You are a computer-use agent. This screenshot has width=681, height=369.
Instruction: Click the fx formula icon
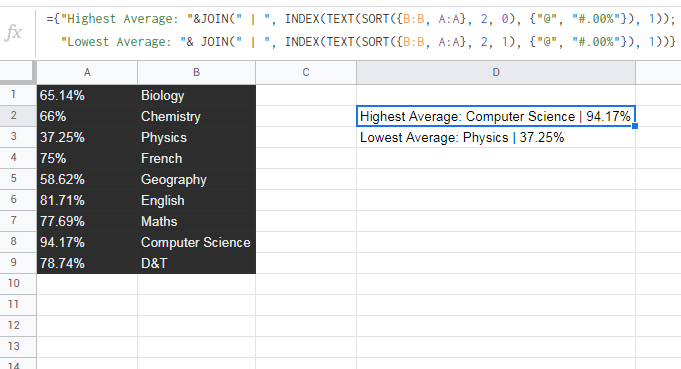[x=13, y=33]
